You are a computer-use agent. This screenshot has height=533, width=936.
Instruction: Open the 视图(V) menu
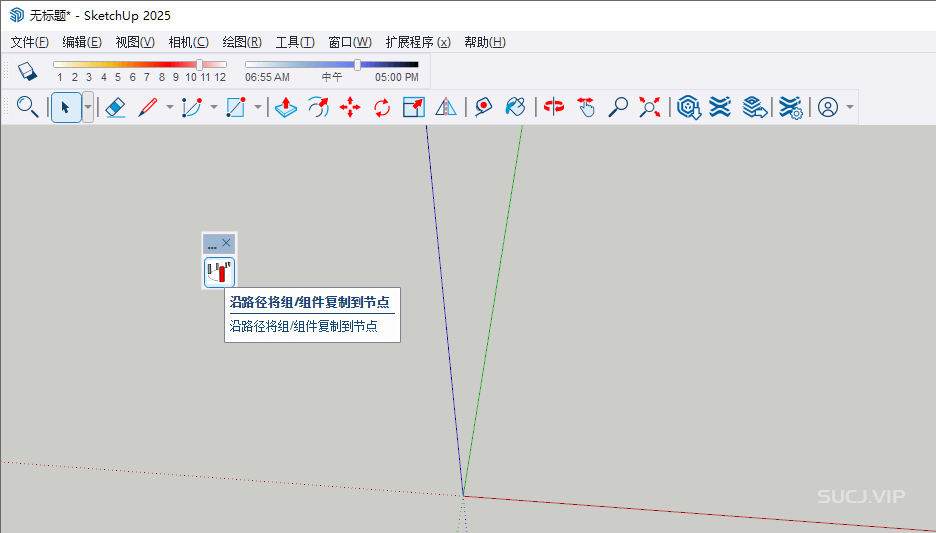coord(135,42)
